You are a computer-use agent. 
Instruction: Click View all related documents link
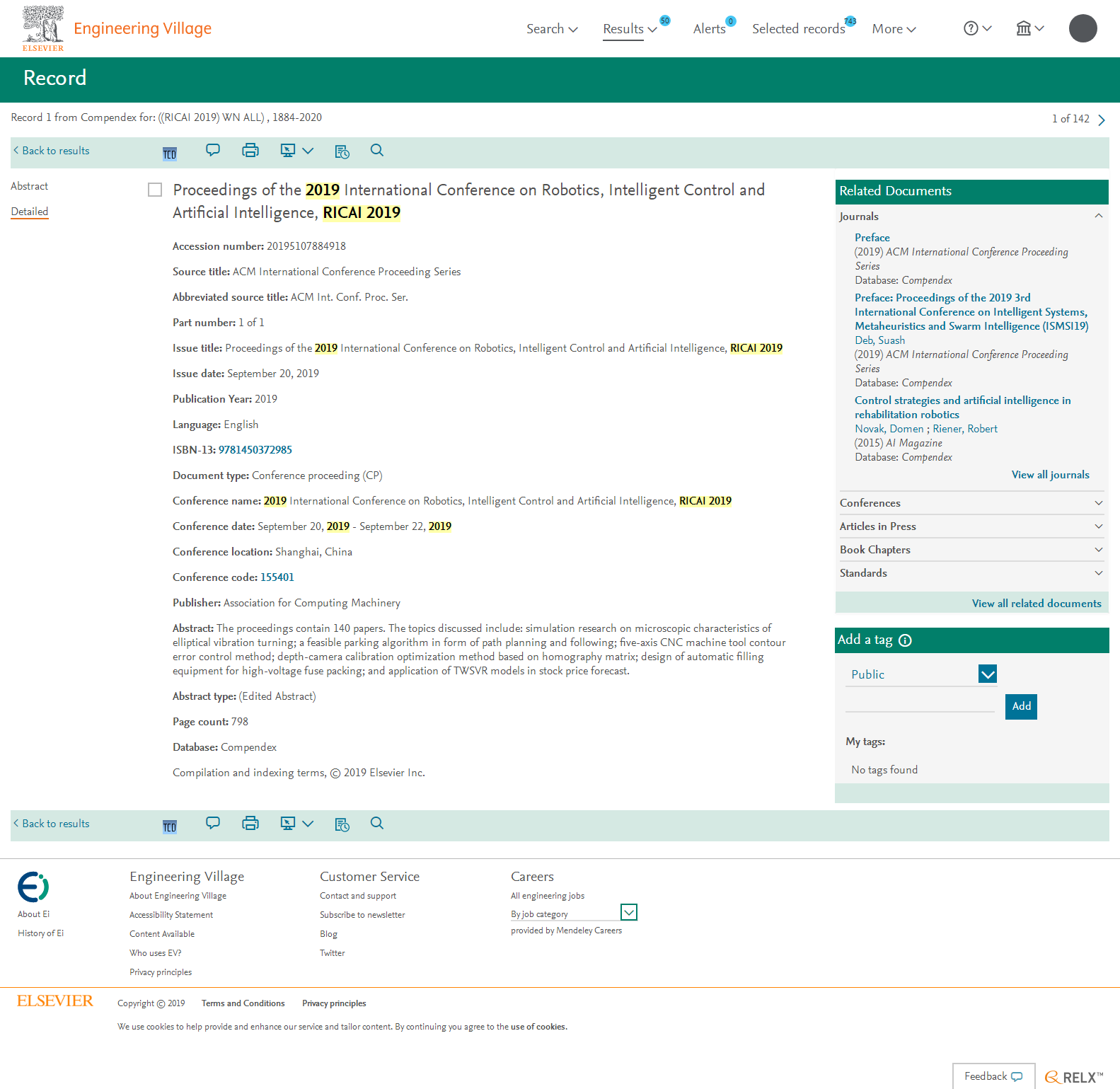pyautogui.click(x=1037, y=604)
